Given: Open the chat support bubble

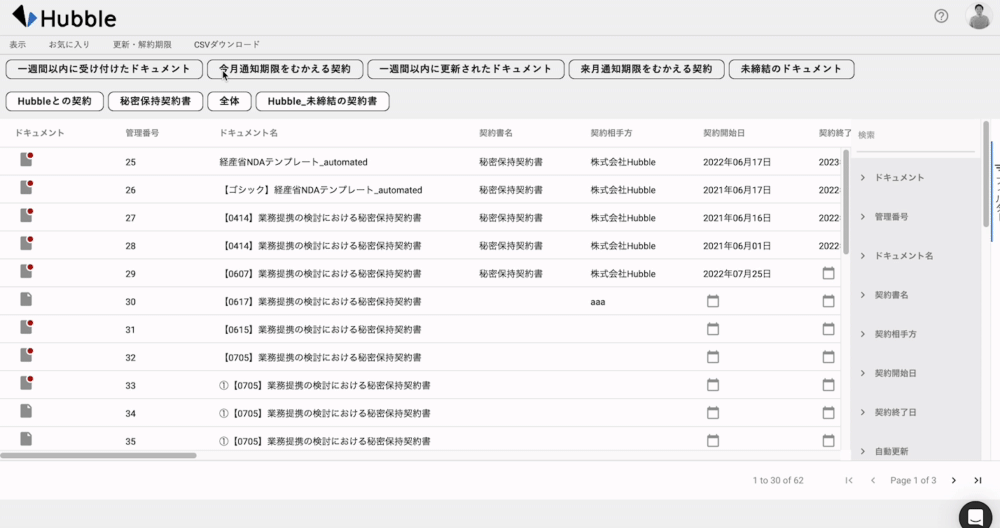Looking at the screenshot, I should click(975, 517).
